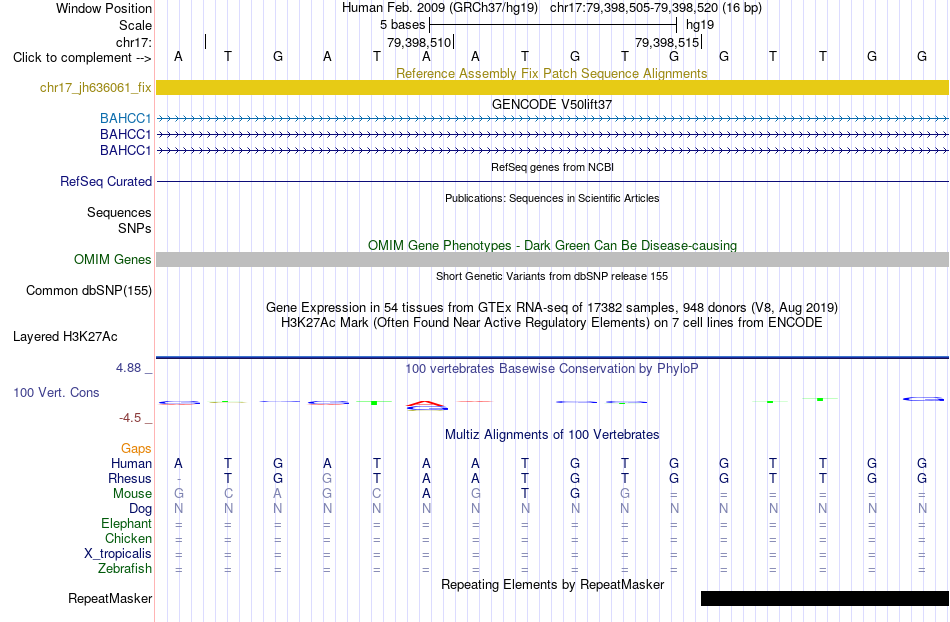The width and height of the screenshot is (950, 622).
Task: Click the RefSeq Curated intron line
Action: 552,181
